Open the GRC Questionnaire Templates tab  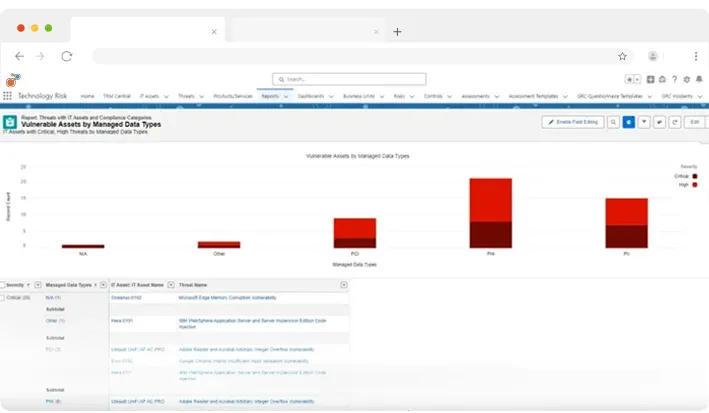tap(610, 96)
